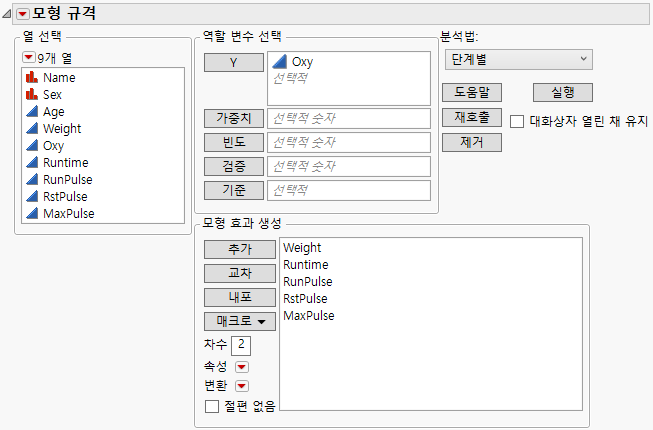Select MaxPulse in the model effects list
The image size is (653, 430).
pyautogui.click(x=309, y=316)
